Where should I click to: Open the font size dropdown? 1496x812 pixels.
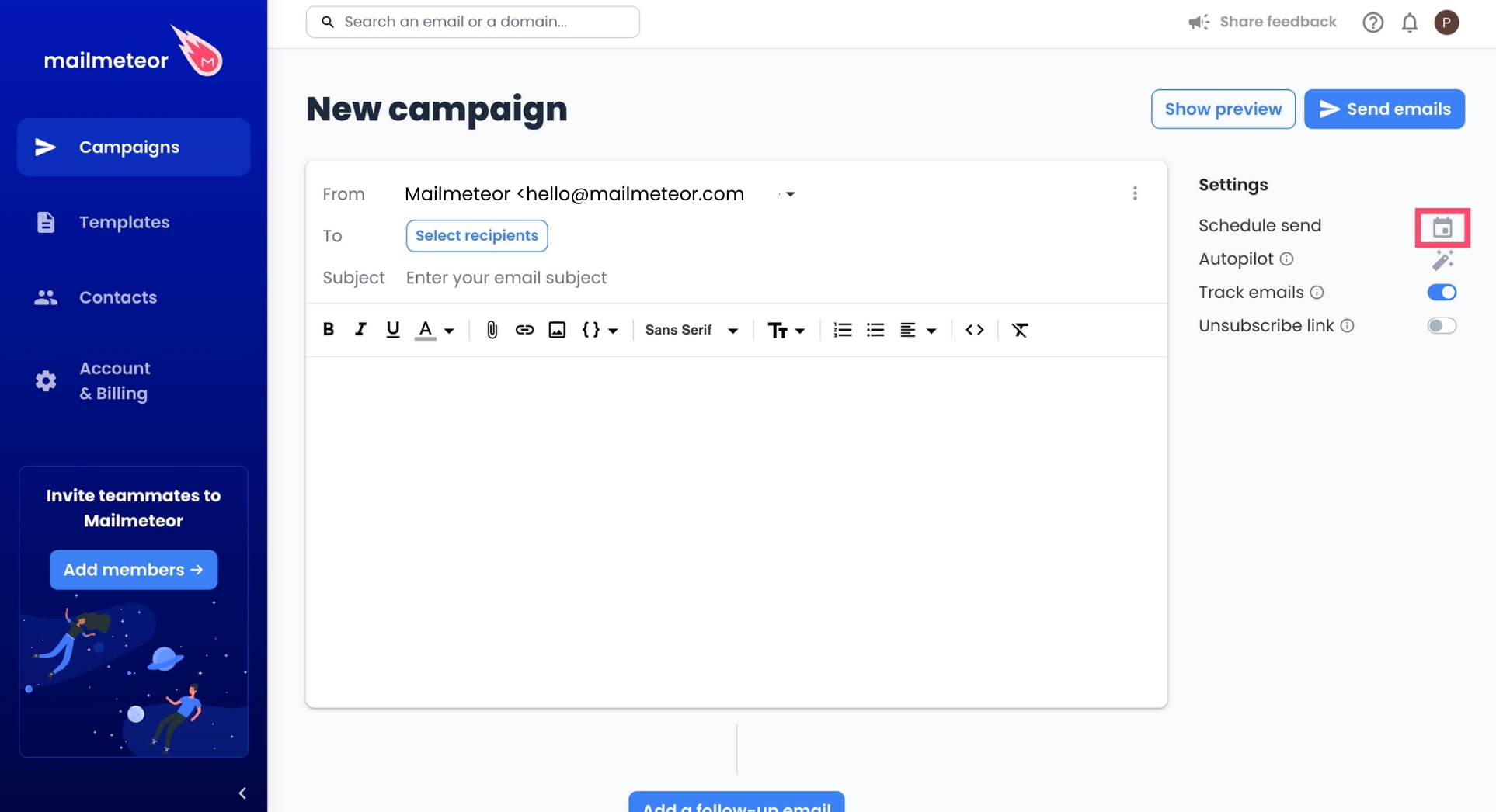(x=786, y=330)
